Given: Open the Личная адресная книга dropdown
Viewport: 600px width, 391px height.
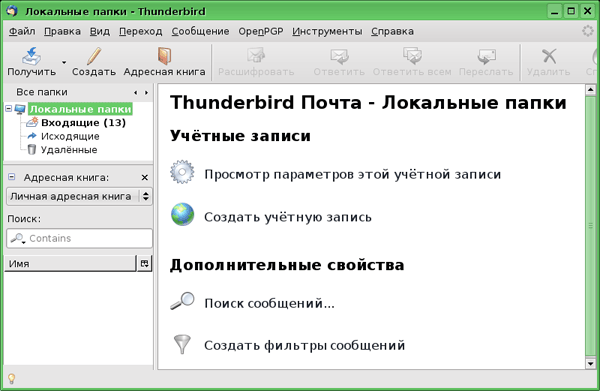Looking at the screenshot, I should 79,196.
